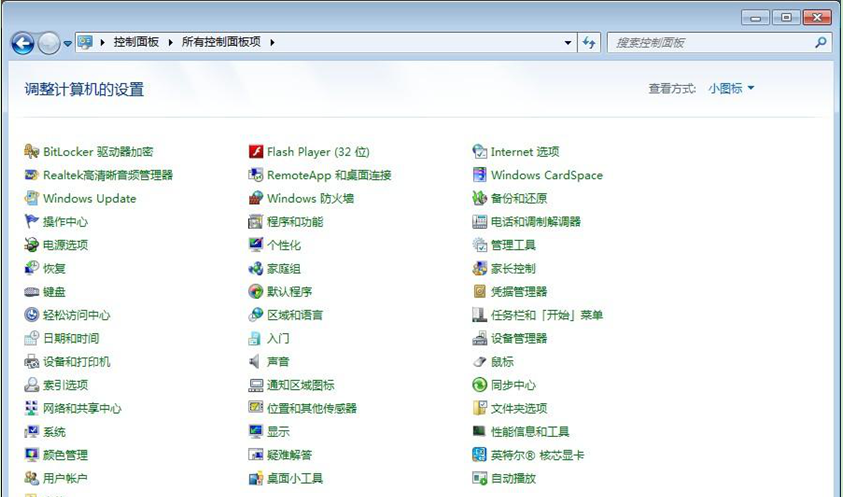843x497 pixels.
Task: Click the greyed Forward navigation button
Action: coord(48,43)
